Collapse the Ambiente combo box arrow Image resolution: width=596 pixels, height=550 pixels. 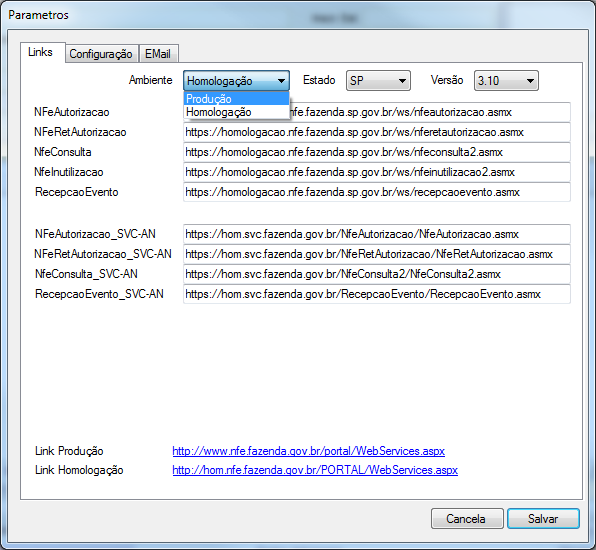[281, 81]
